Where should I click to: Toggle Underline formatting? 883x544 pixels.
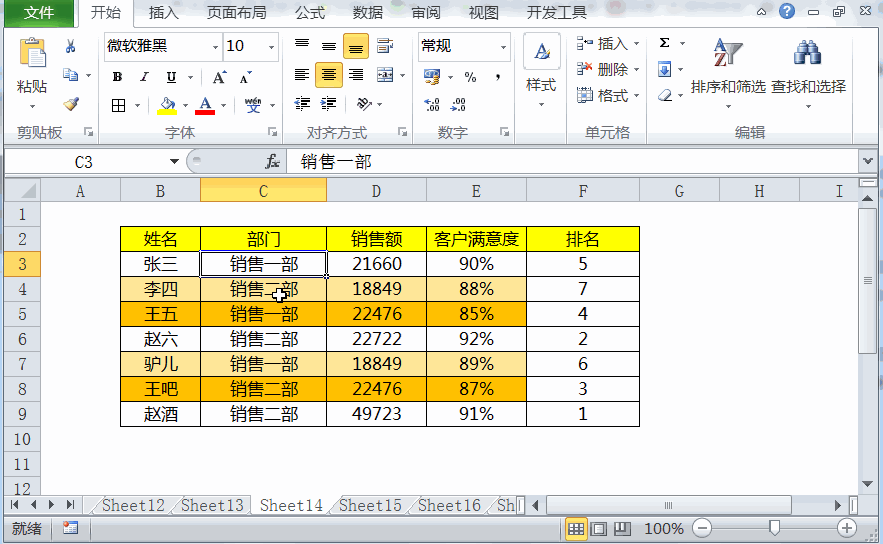click(x=171, y=77)
